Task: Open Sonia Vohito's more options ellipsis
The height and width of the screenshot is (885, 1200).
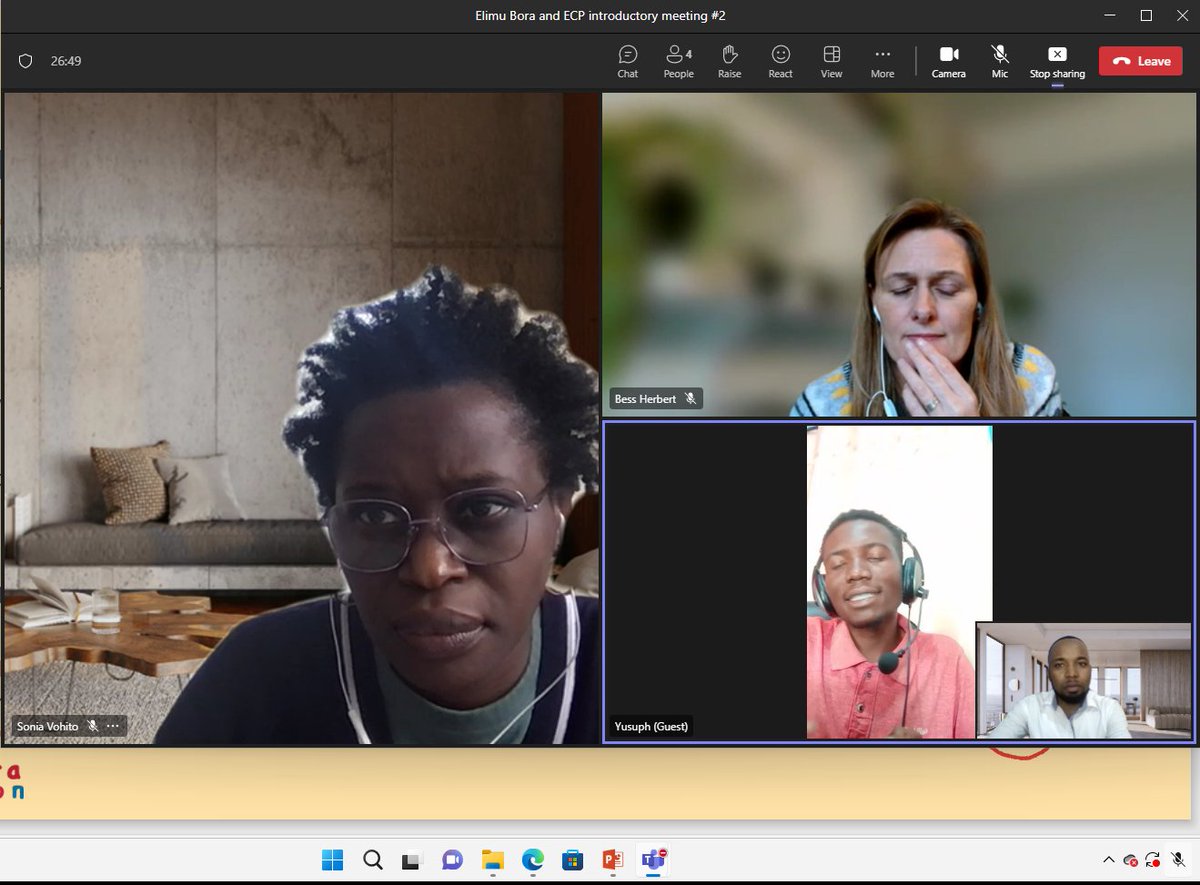Action: (113, 726)
